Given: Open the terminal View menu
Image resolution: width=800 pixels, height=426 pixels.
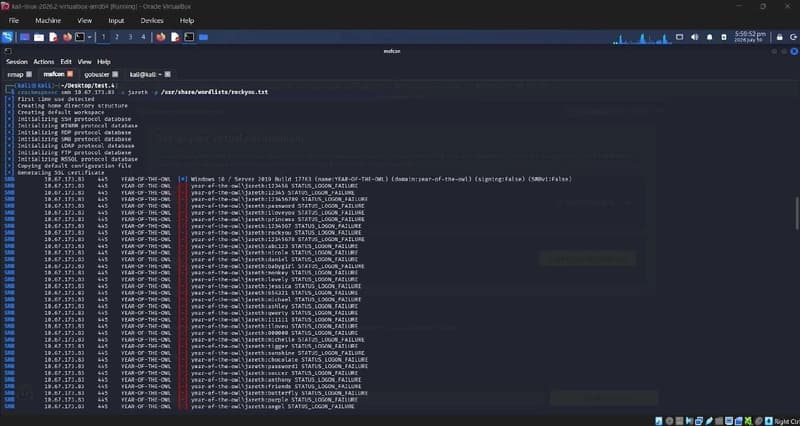Looking at the screenshot, I should pyautogui.click(x=84, y=62).
